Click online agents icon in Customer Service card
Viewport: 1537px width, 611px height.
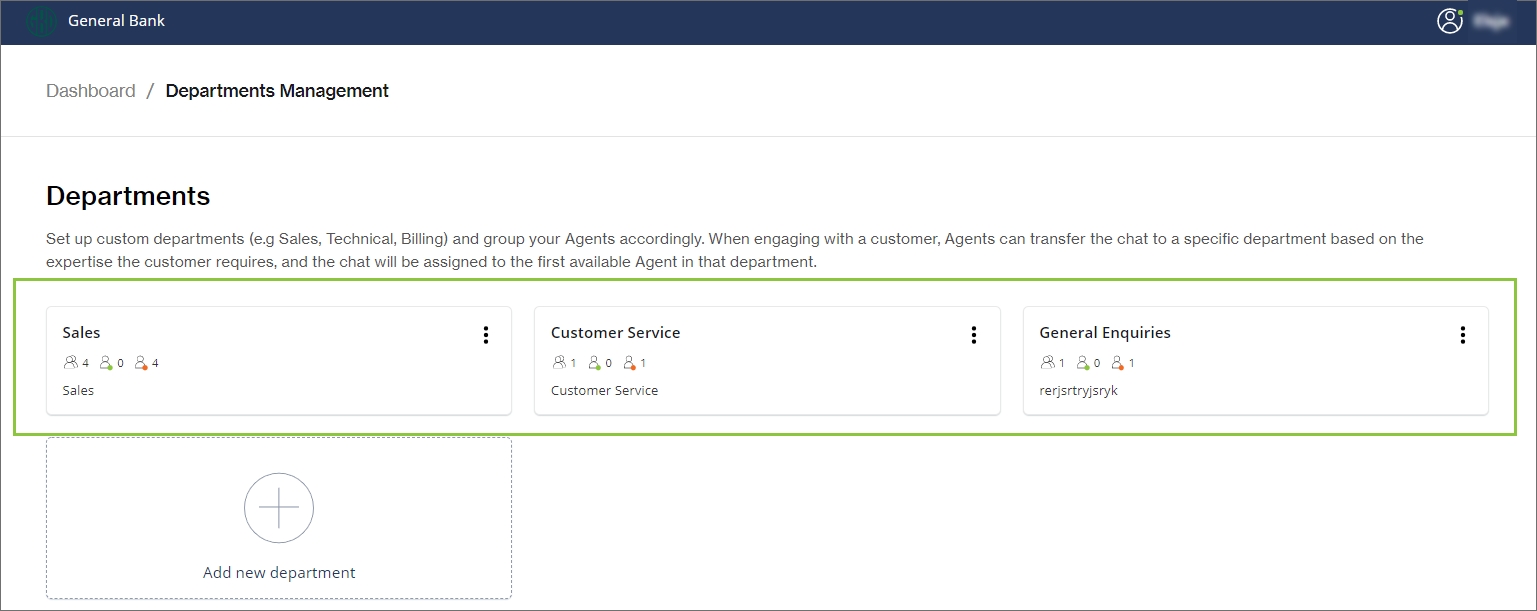click(594, 363)
